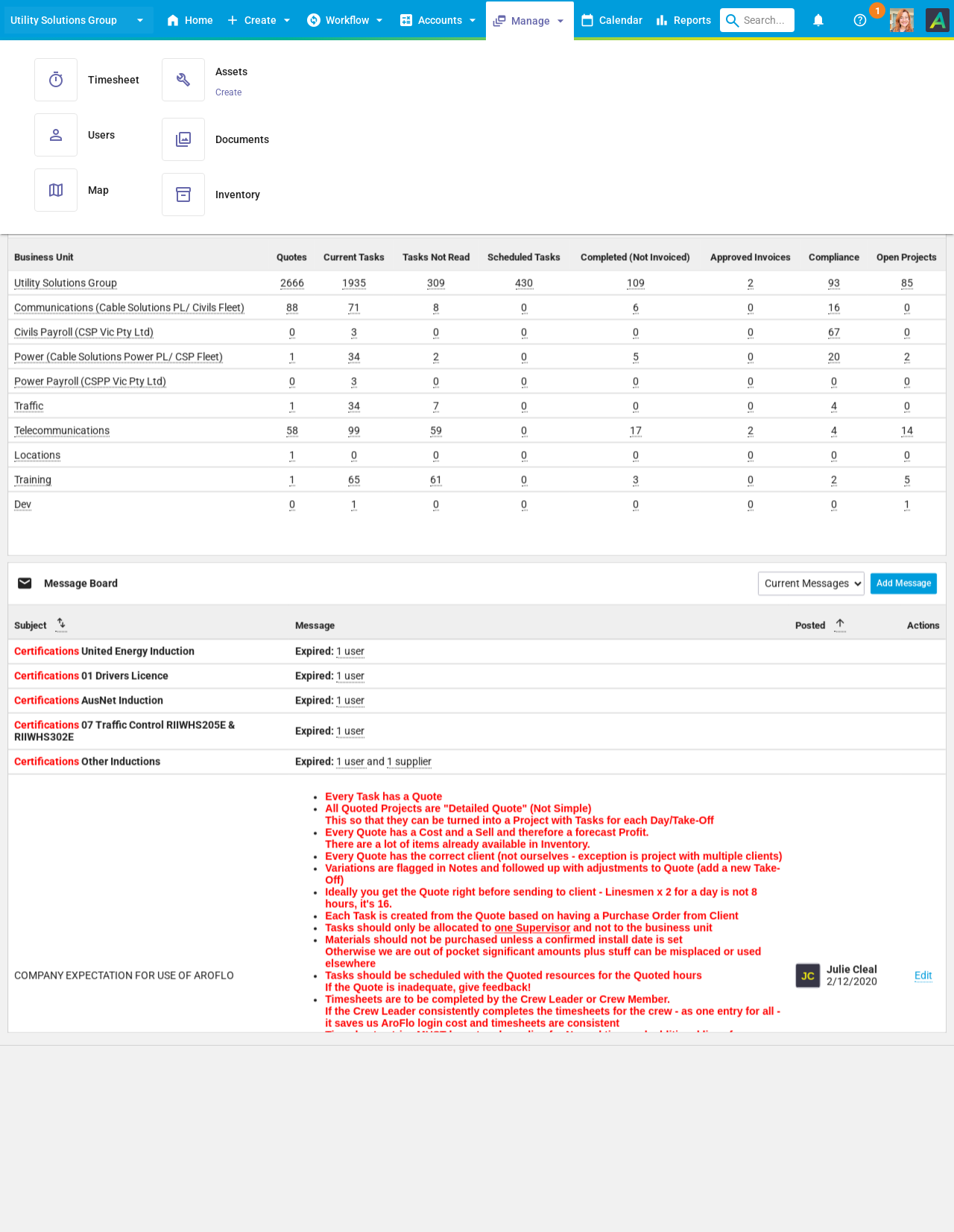
Task: Open the Map icon tile
Action: point(56,190)
